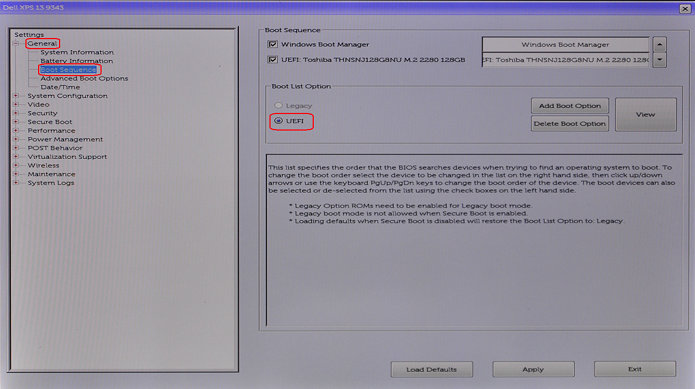The width and height of the screenshot is (695, 389).
Task: Click Load Defaults button
Action: pyautogui.click(x=432, y=370)
